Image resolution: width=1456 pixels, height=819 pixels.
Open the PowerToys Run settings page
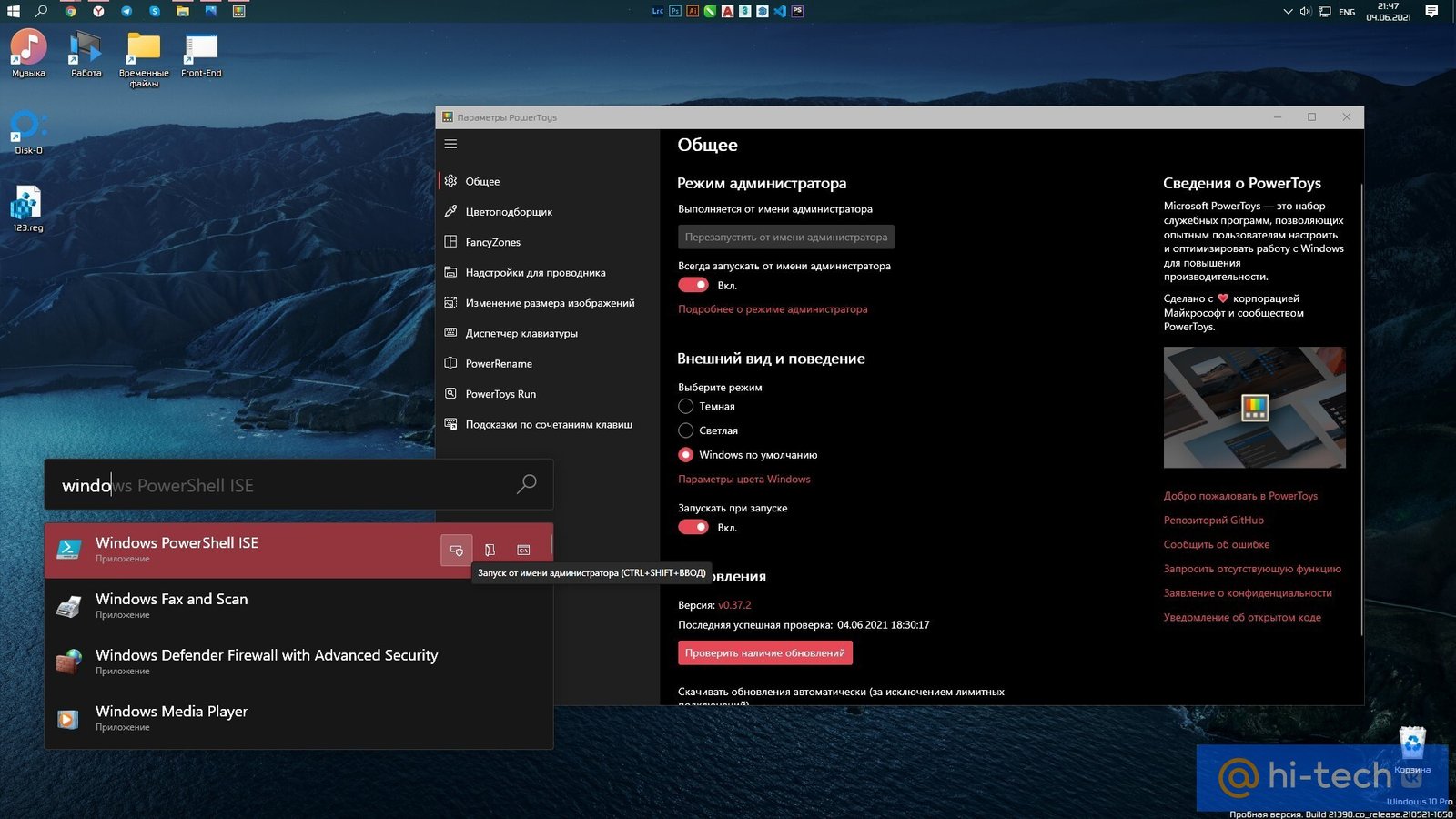pyautogui.click(x=548, y=394)
